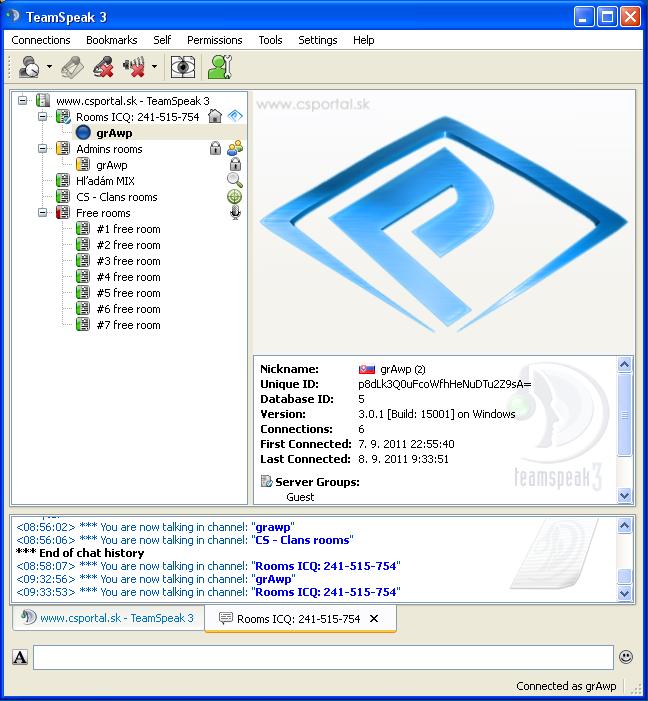Open the contacts manager toolbar icon
The image size is (648, 701).
click(x=219, y=67)
